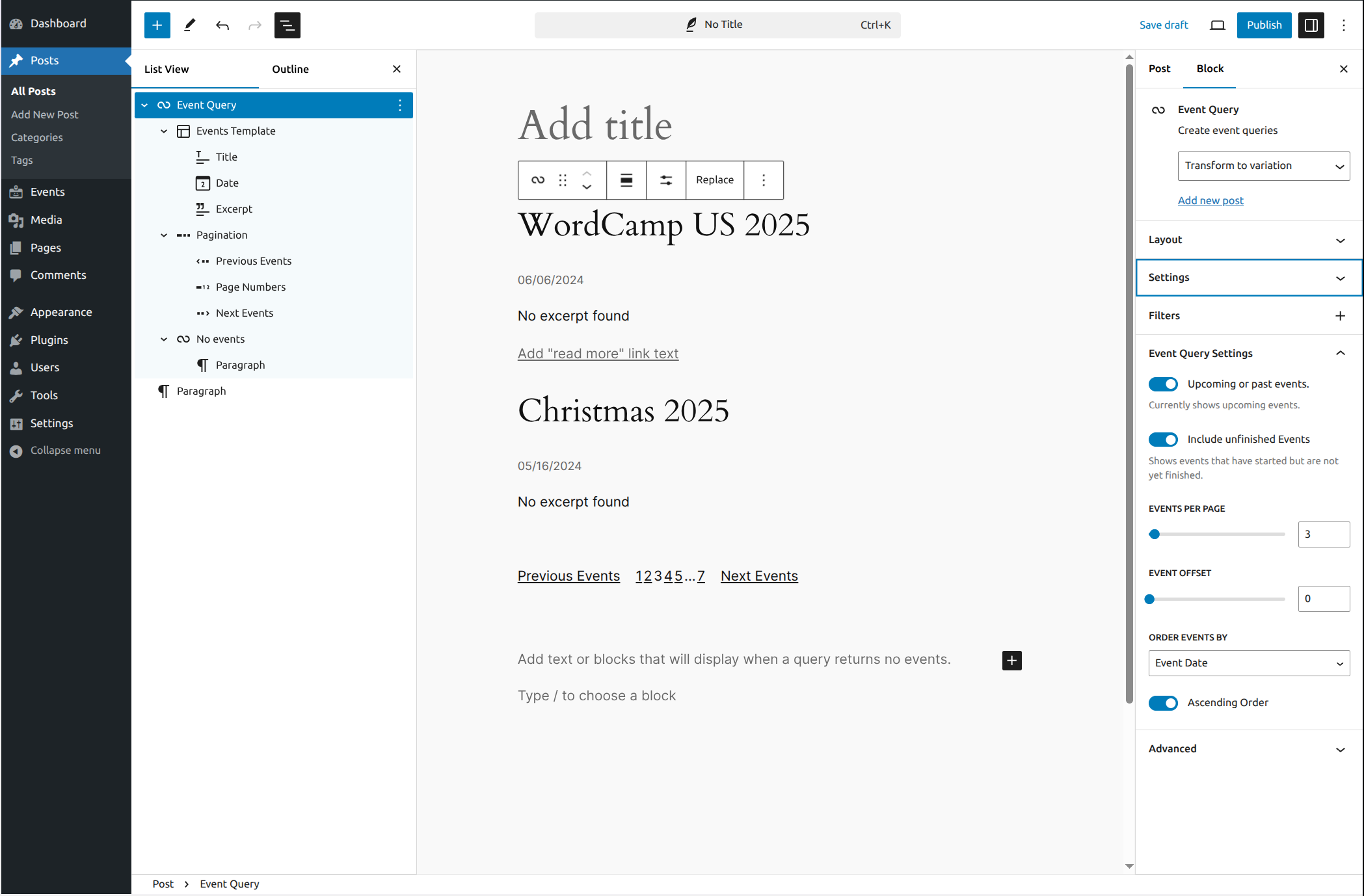Toggle the Document Overview list icon
This screenshot has width=1364, height=896.
[288, 25]
